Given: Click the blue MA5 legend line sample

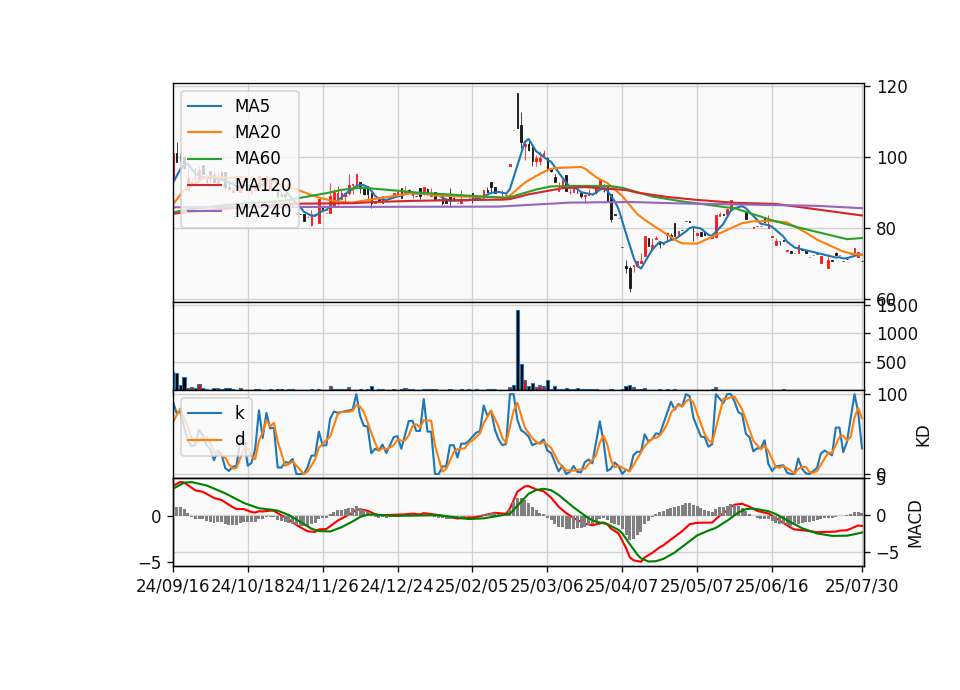Looking at the screenshot, I should click(204, 106).
